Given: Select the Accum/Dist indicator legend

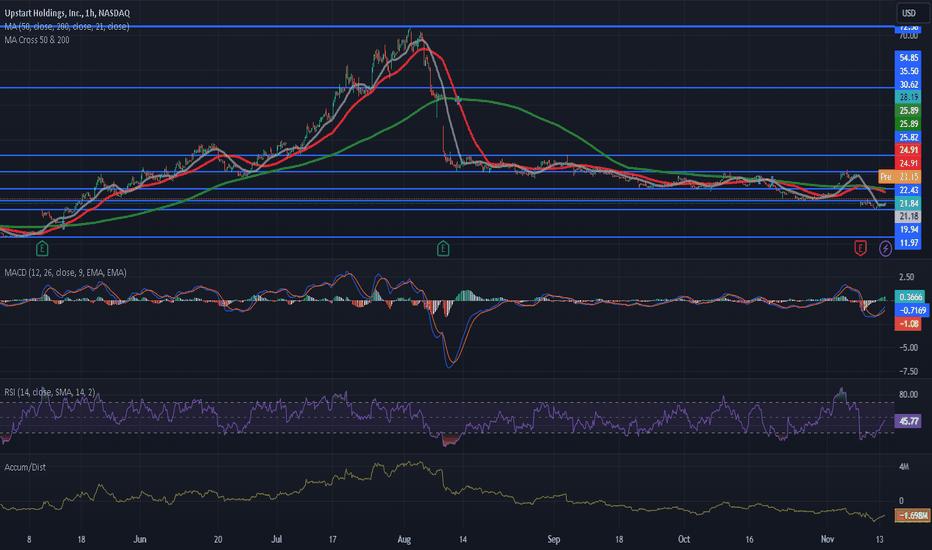Looking at the screenshot, I should (25, 467).
